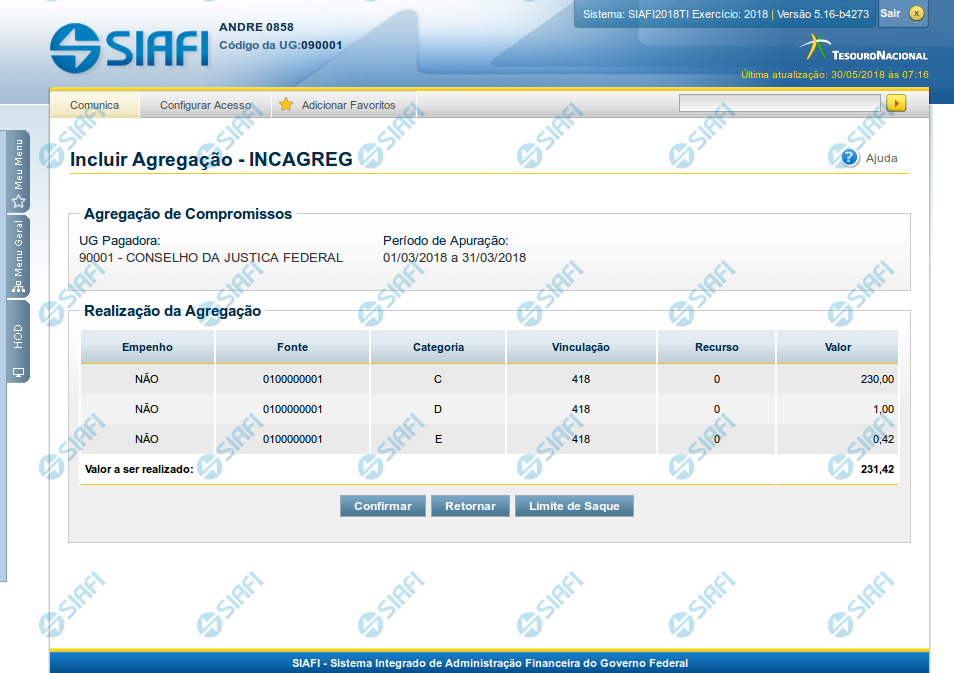954x673 pixels.
Task: Click the Adicionar Favoritos star icon
Action: coord(286,105)
